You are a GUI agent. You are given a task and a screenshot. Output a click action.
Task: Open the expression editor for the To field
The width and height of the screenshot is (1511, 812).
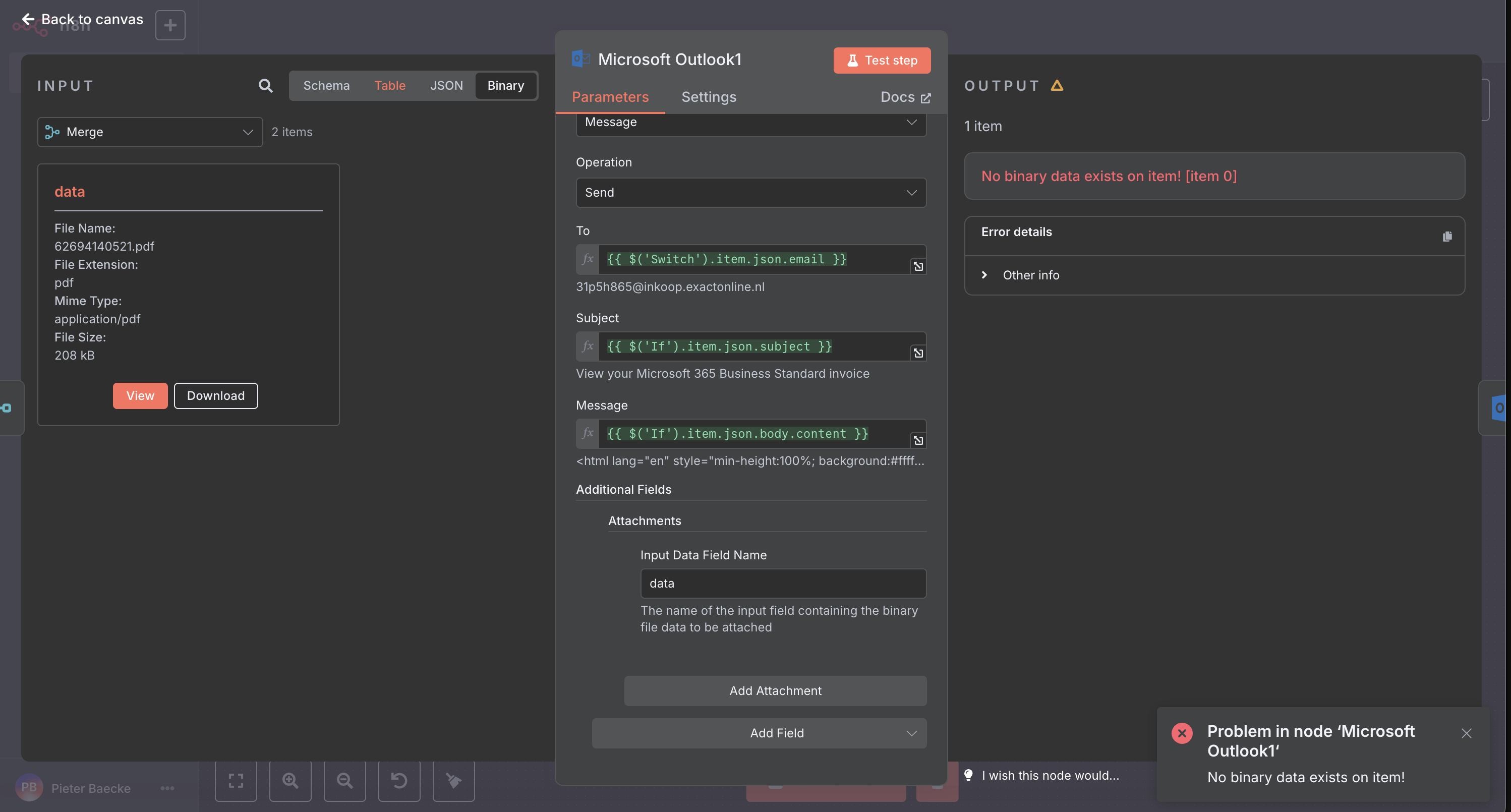click(918, 266)
